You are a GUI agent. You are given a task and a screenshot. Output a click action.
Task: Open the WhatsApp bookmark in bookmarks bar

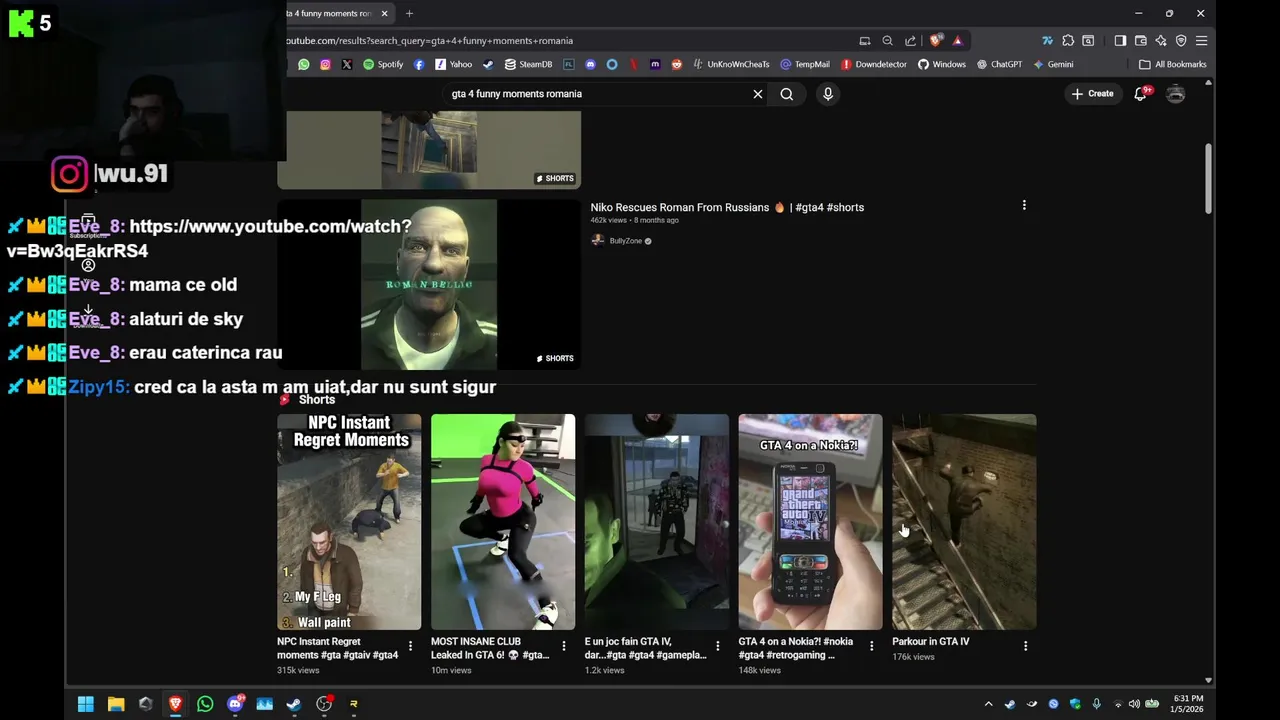(304, 64)
